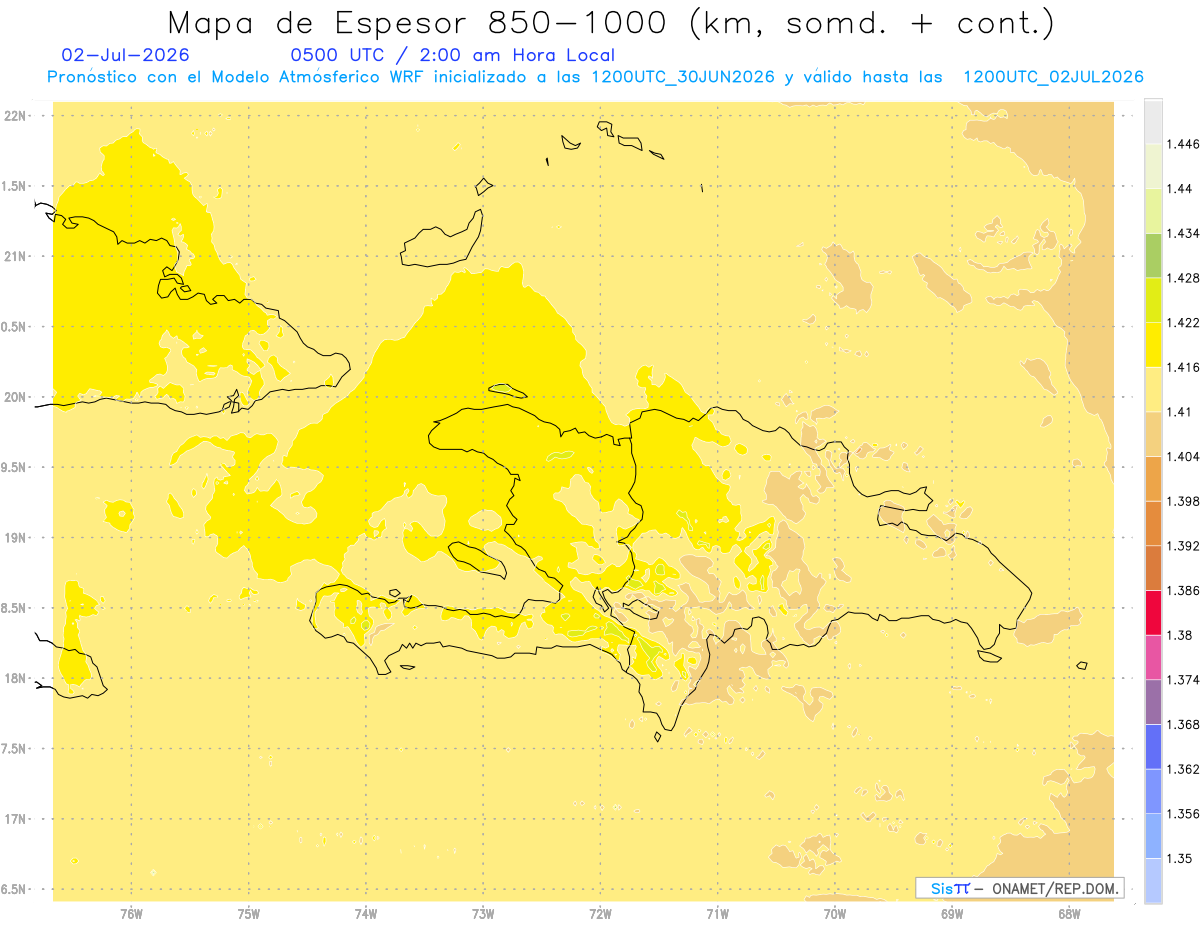The image size is (1200, 927).
Task: Click the "21N" latitude label
Action: pyautogui.click(x=16, y=256)
